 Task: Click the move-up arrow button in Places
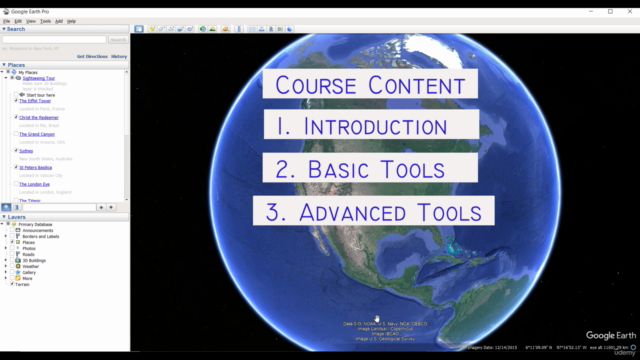click(x=101, y=207)
